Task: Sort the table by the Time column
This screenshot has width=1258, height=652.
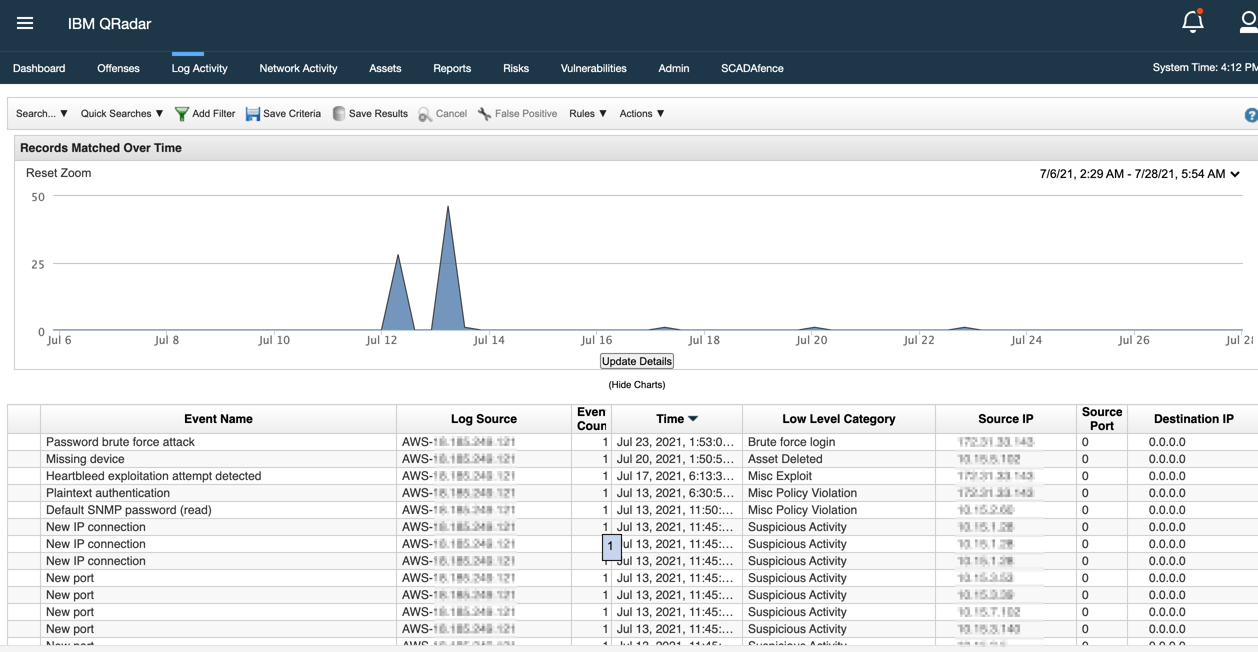Action: pos(673,418)
